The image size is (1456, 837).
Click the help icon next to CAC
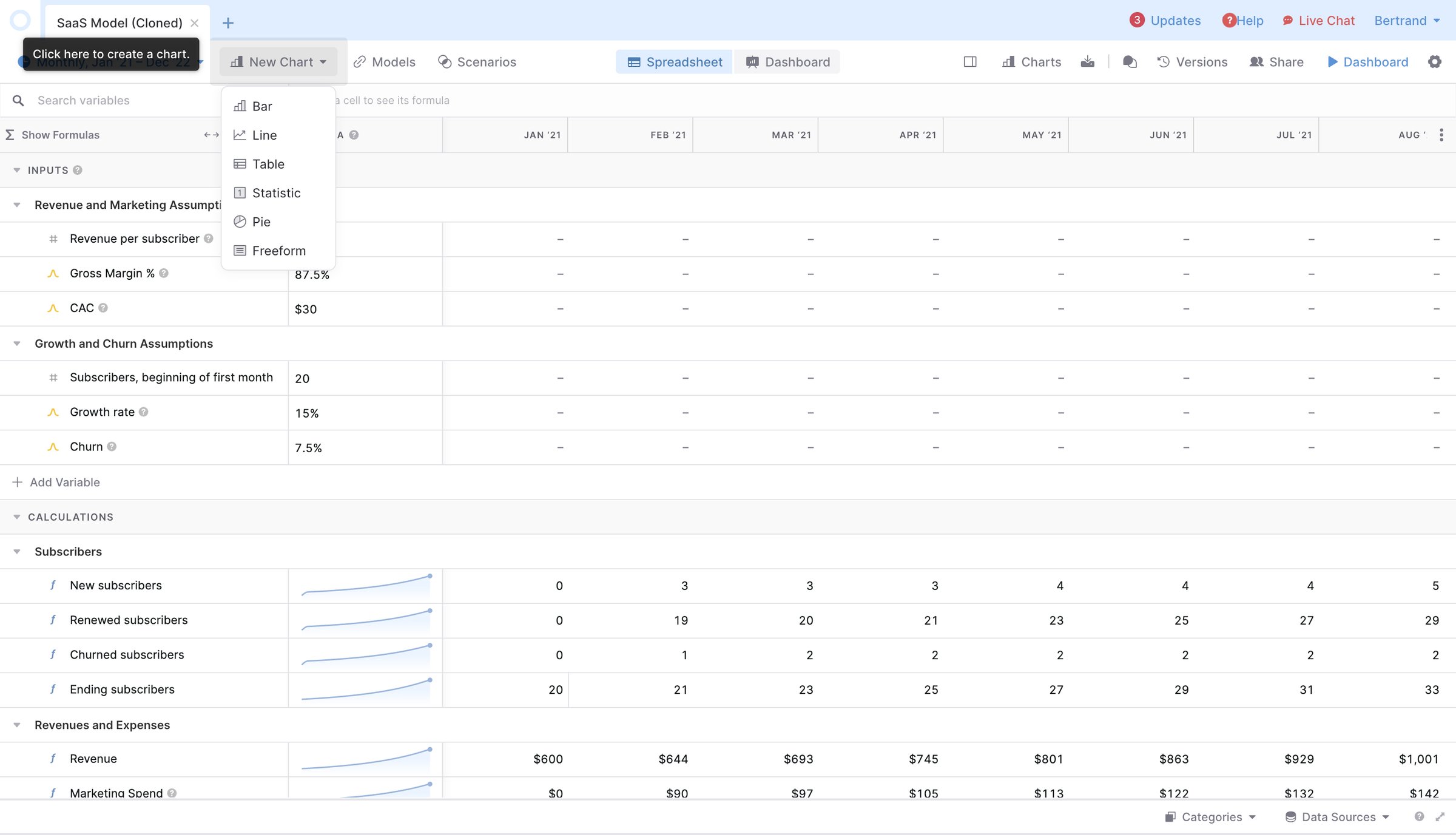pyautogui.click(x=103, y=308)
